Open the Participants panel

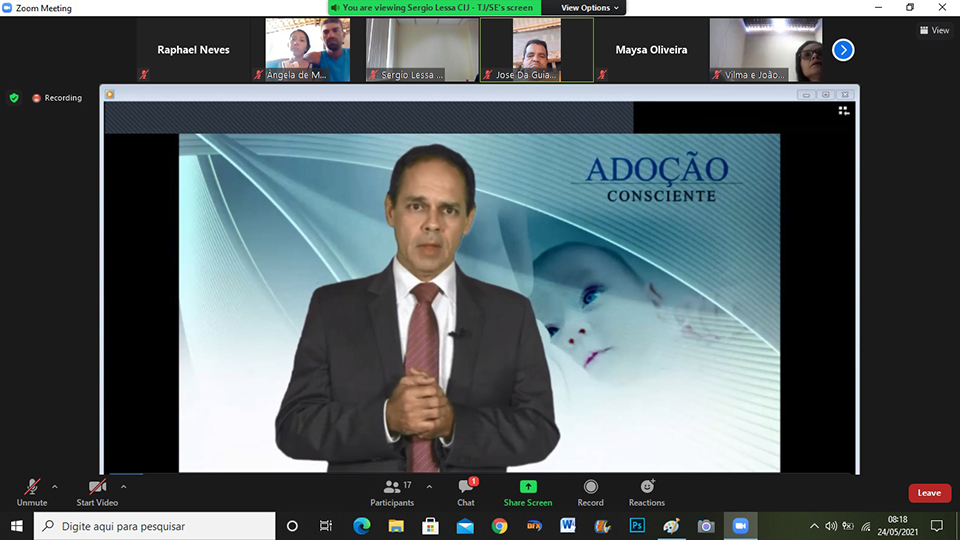click(x=391, y=492)
